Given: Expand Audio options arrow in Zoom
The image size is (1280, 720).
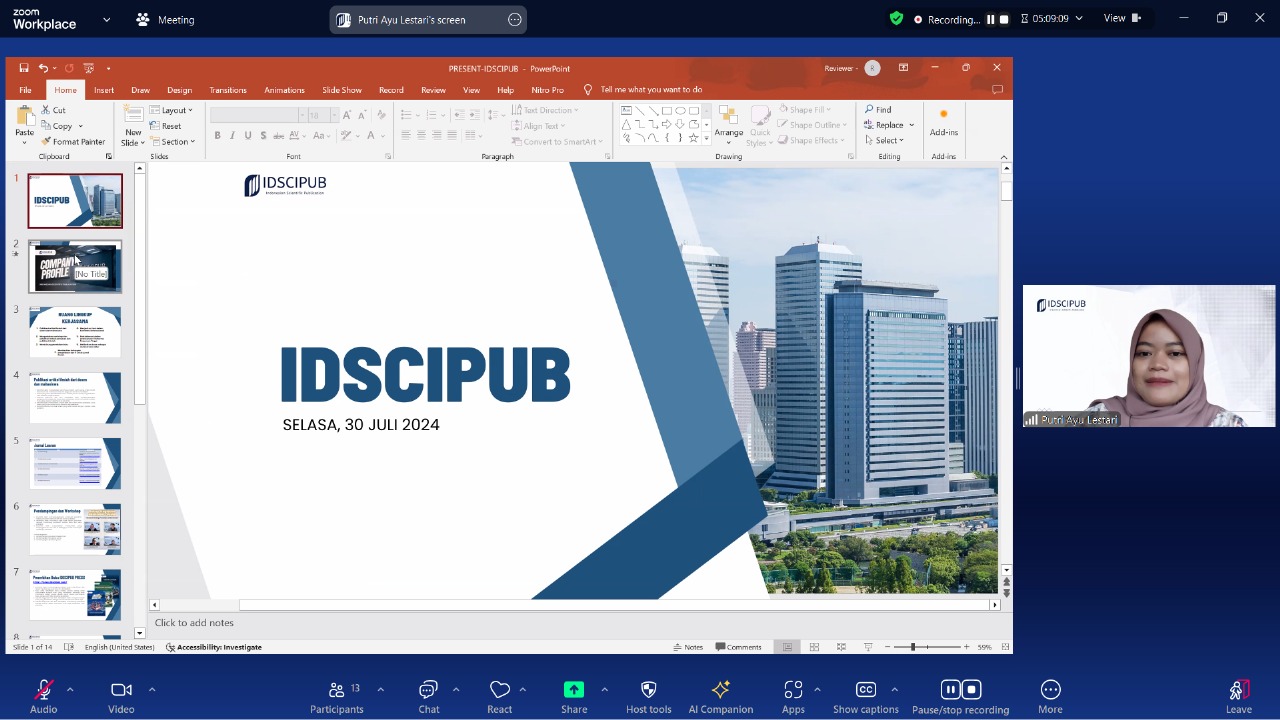Looking at the screenshot, I should pyautogui.click(x=70, y=689).
